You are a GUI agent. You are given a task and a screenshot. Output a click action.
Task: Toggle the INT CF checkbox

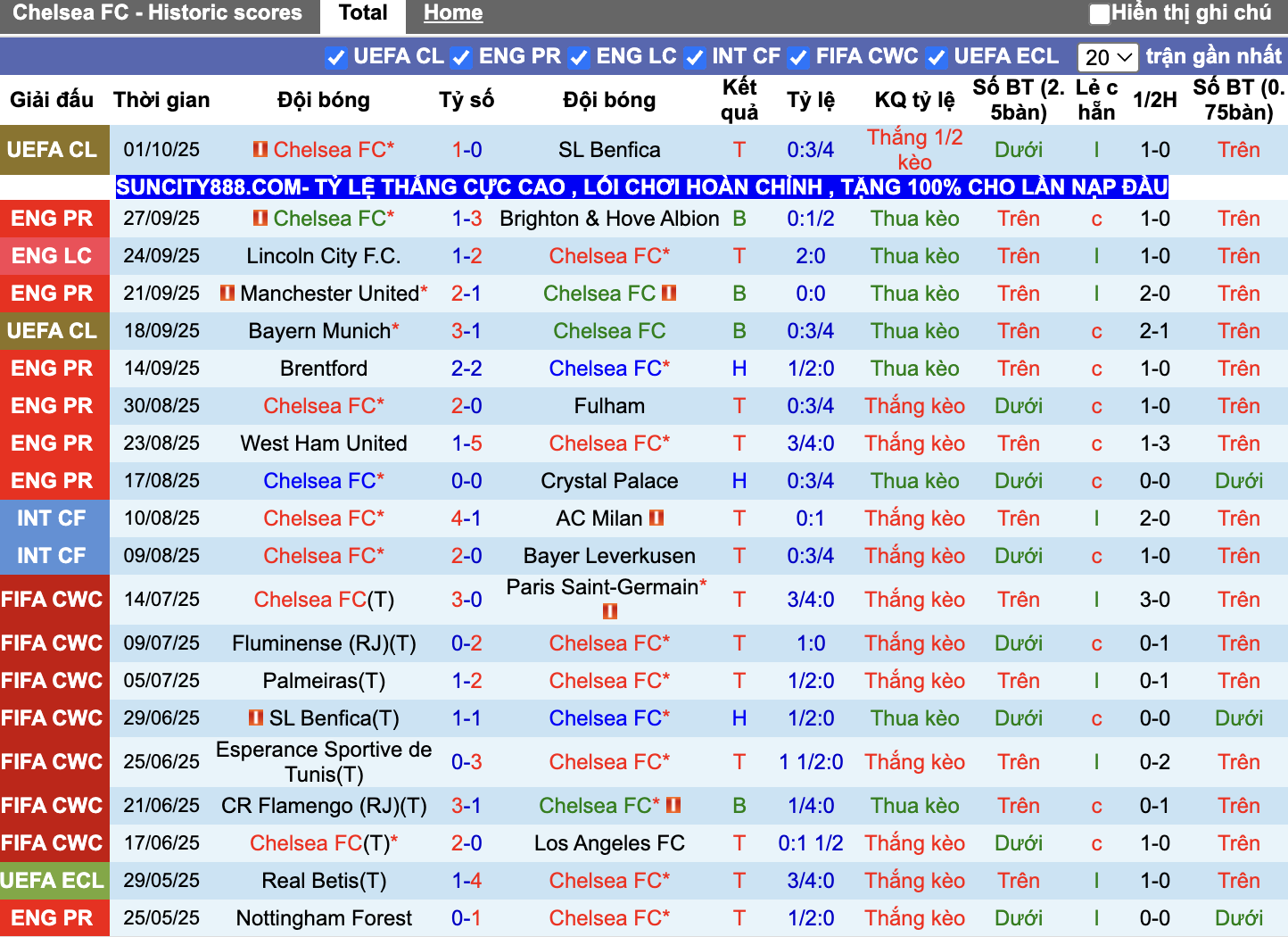[695, 57]
